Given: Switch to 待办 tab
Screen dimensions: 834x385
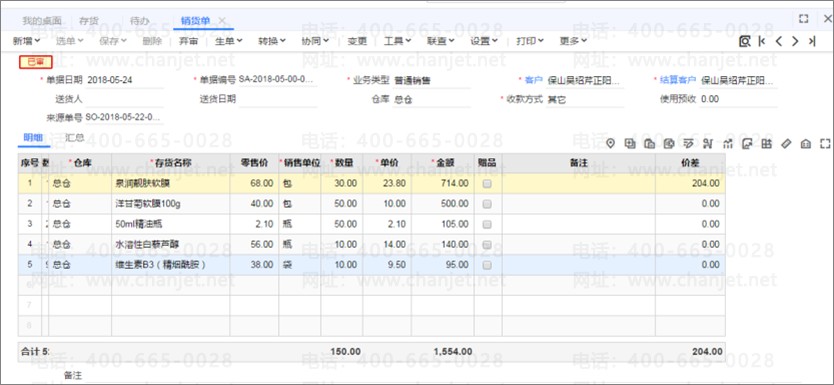Looking at the screenshot, I should 139,21.
